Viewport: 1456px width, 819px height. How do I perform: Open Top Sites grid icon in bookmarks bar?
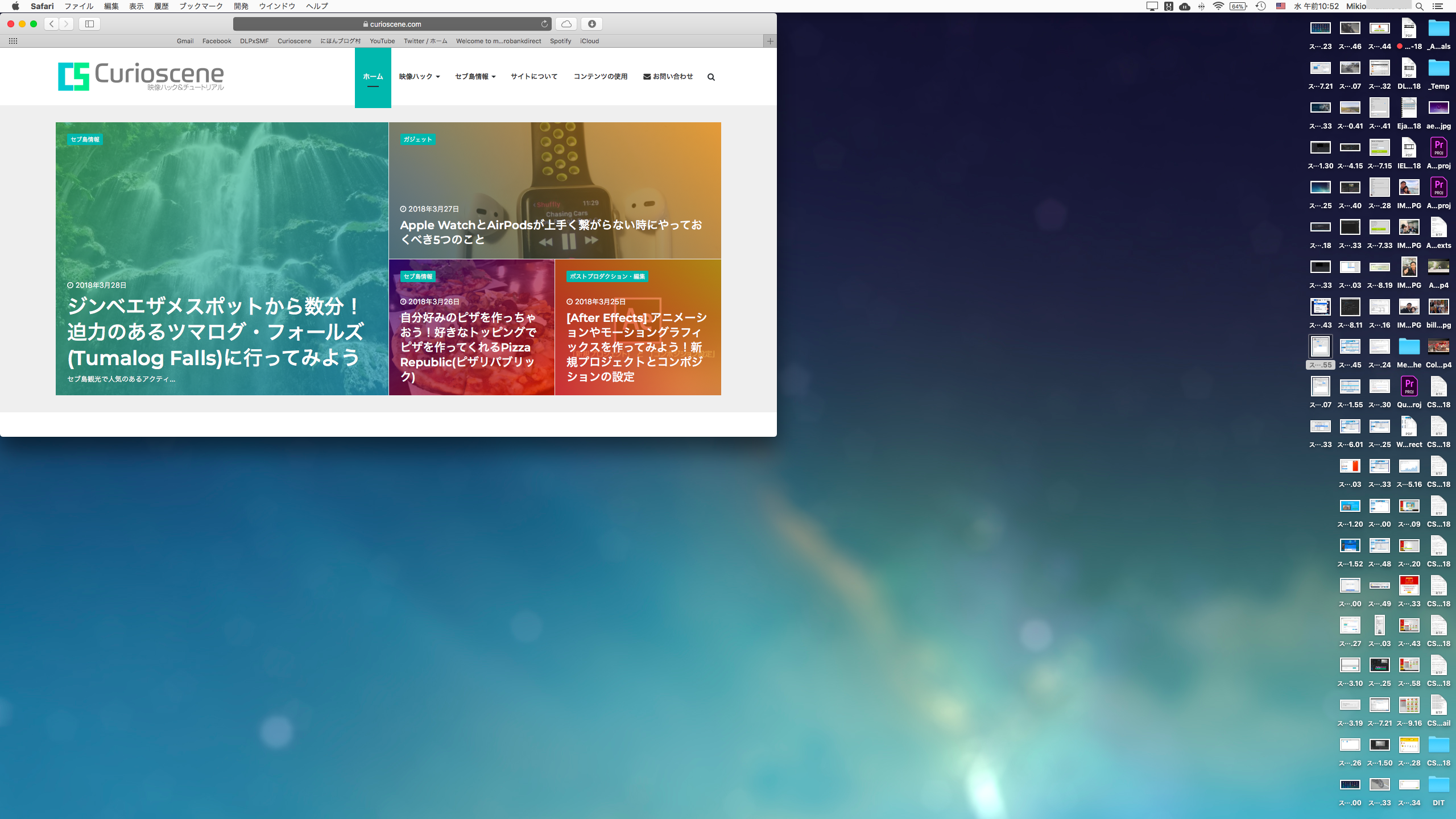(x=13, y=41)
